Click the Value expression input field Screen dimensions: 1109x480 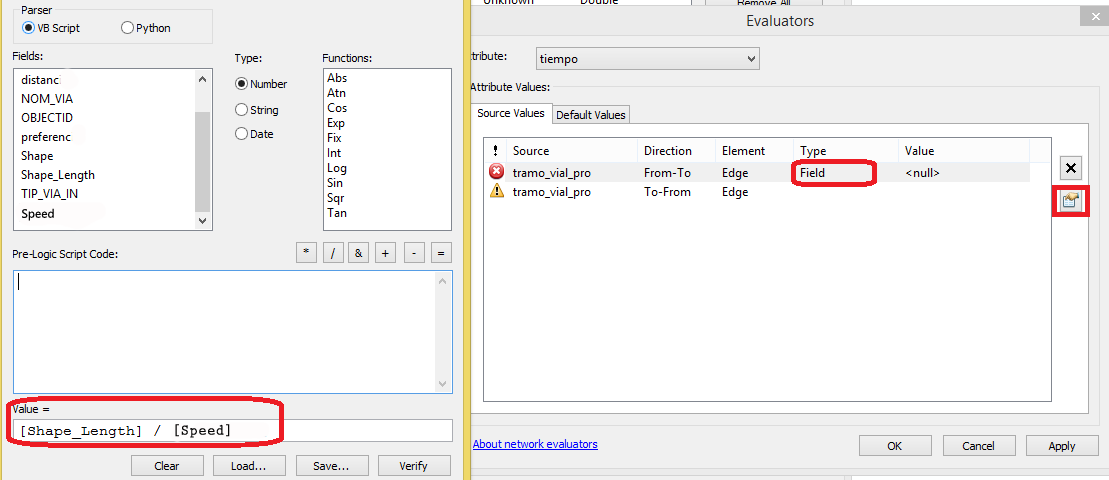[230, 430]
